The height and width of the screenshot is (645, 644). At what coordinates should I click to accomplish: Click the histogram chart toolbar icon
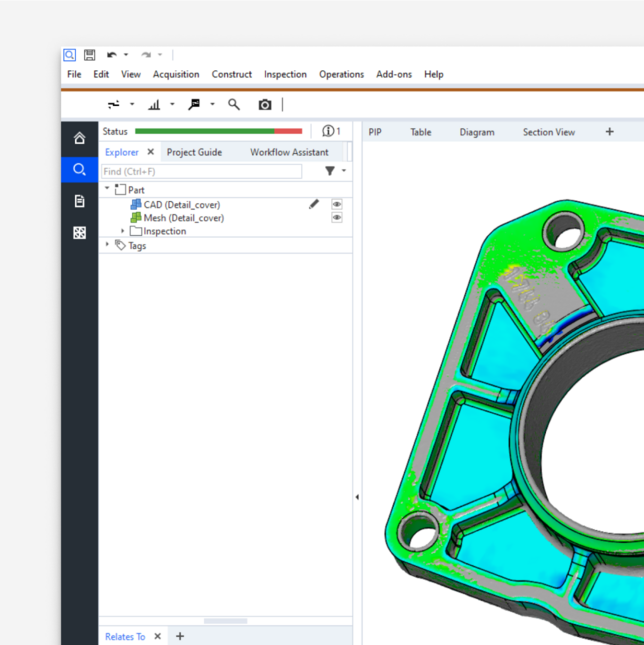[154, 104]
